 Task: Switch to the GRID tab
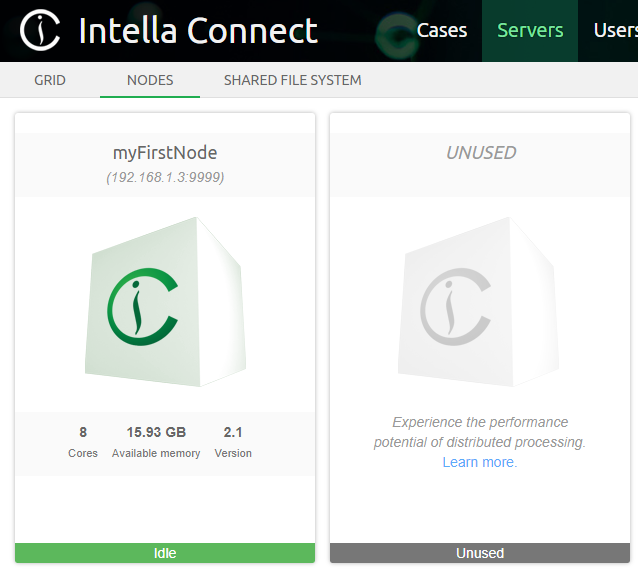tap(50, 80)
